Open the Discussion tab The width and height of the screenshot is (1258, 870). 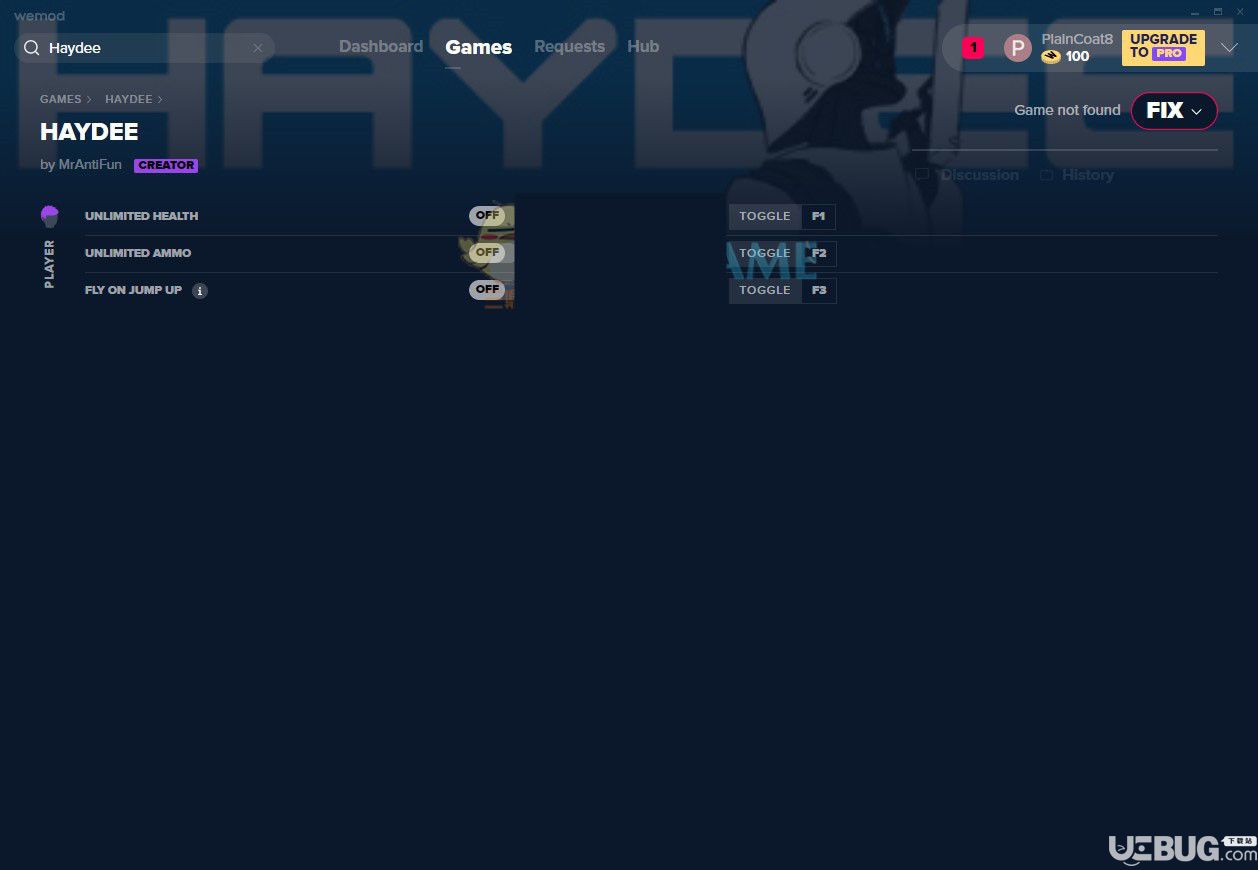click(x=968, y=175)
